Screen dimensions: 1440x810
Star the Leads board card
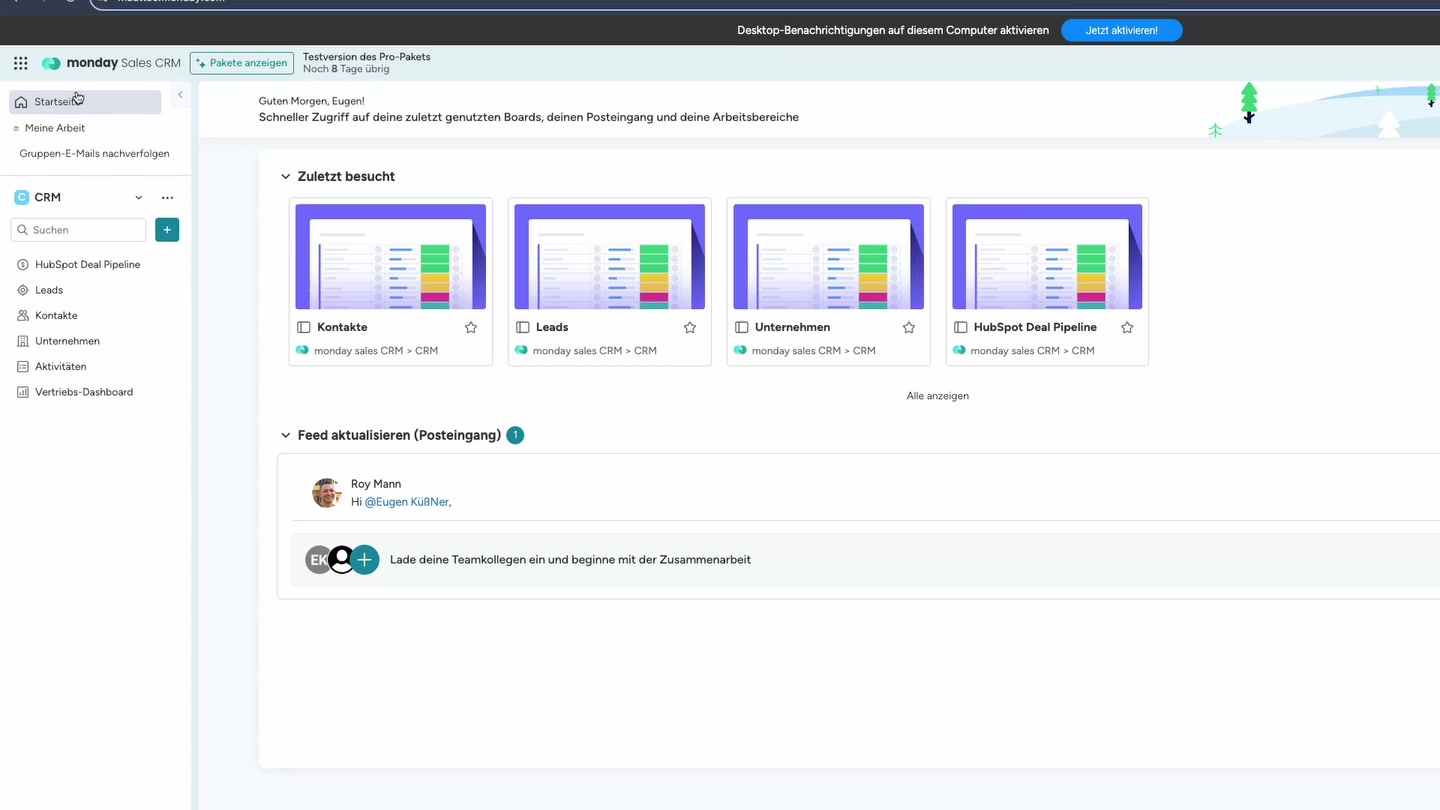point(689,327)
